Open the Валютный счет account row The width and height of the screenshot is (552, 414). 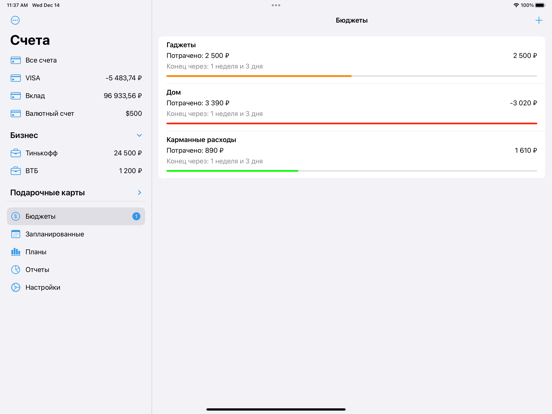pos(76,114)
